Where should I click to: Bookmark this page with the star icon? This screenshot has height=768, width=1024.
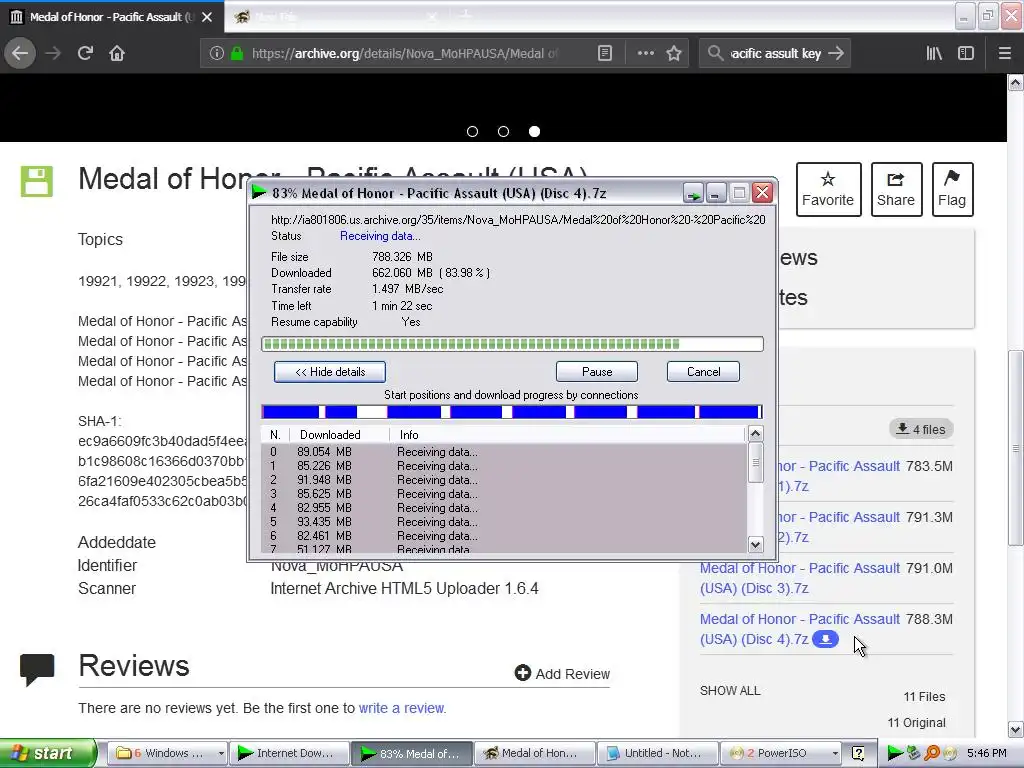click(x=674, y=53)
